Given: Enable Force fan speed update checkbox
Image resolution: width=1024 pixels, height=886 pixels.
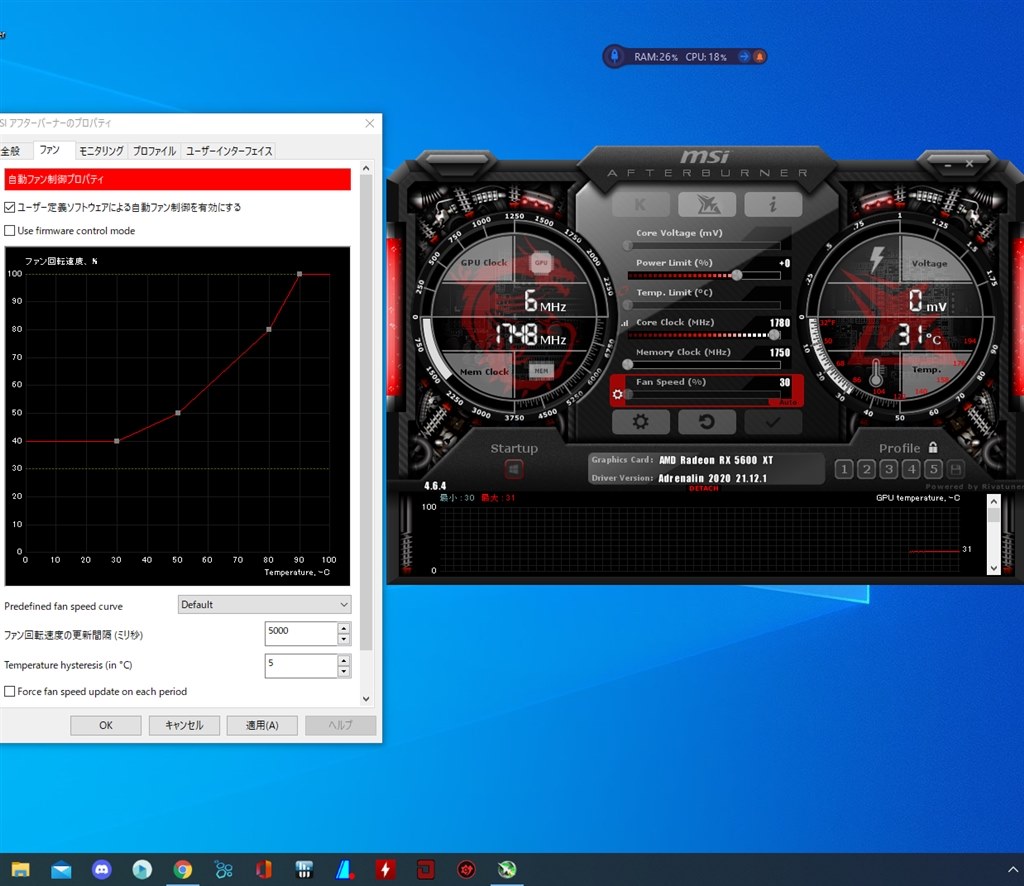Looking at the screenshot, I should pos(10,691).
